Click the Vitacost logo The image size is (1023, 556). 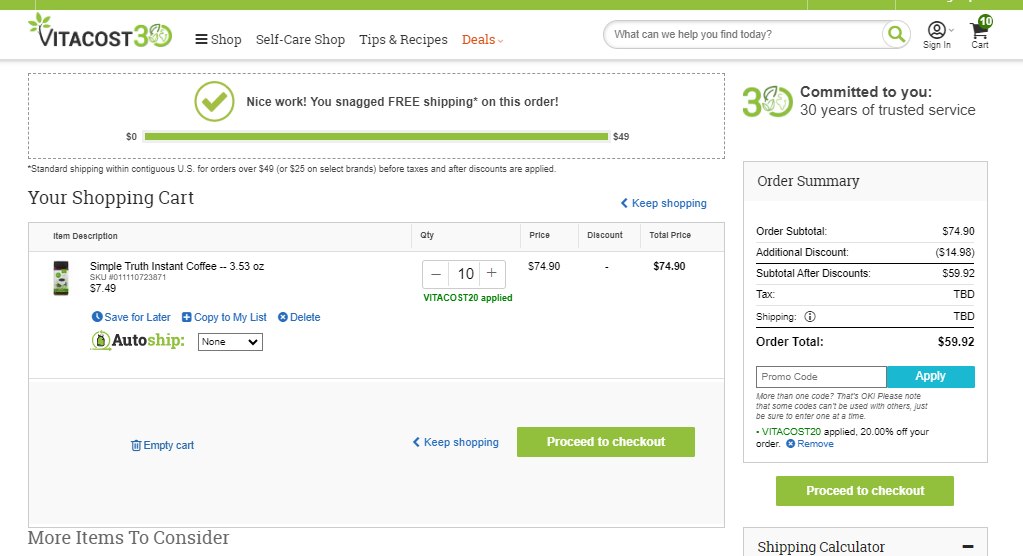click(x=100, y=31)
